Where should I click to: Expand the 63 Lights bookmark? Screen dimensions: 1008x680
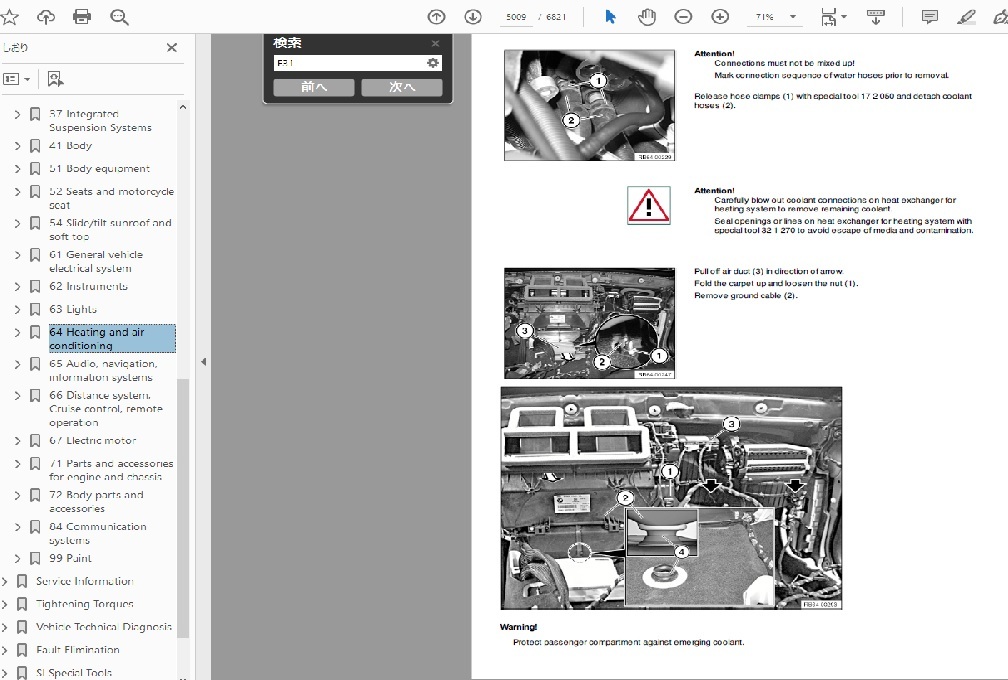point(17,310)
